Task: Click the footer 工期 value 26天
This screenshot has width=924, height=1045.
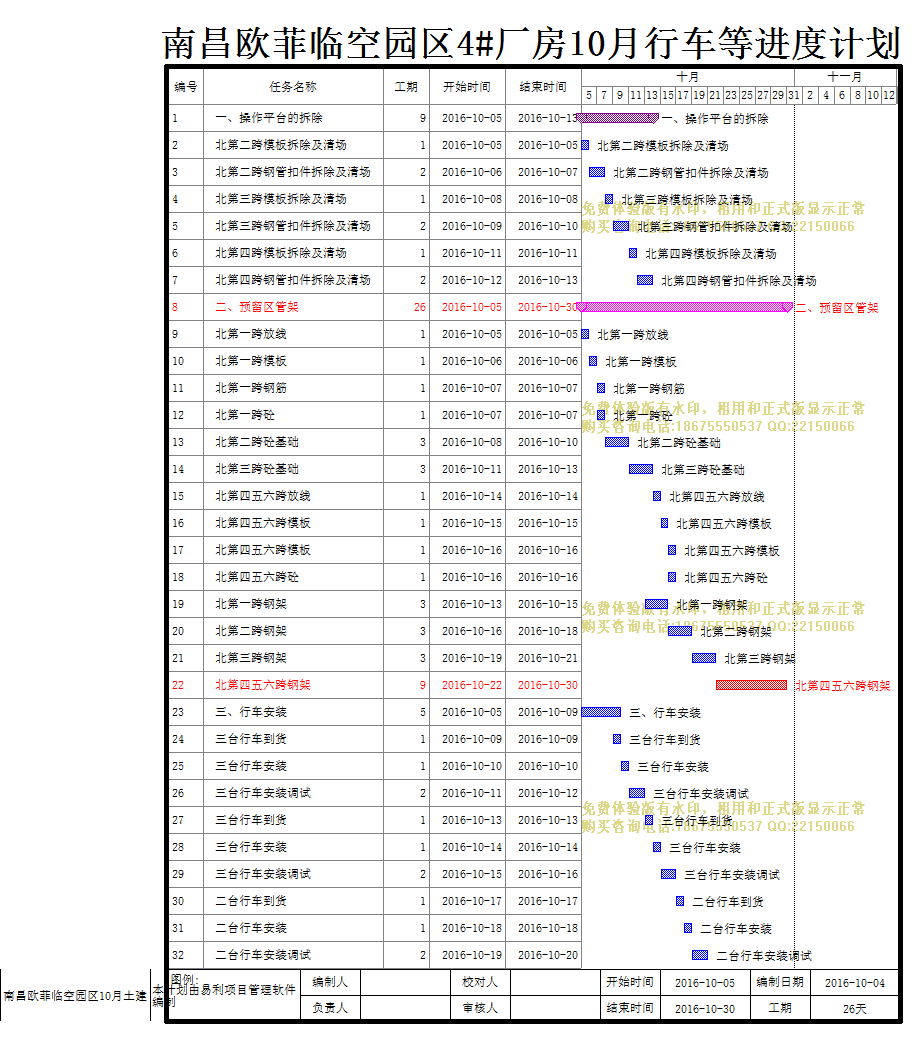Action: tap(855, 1009)
